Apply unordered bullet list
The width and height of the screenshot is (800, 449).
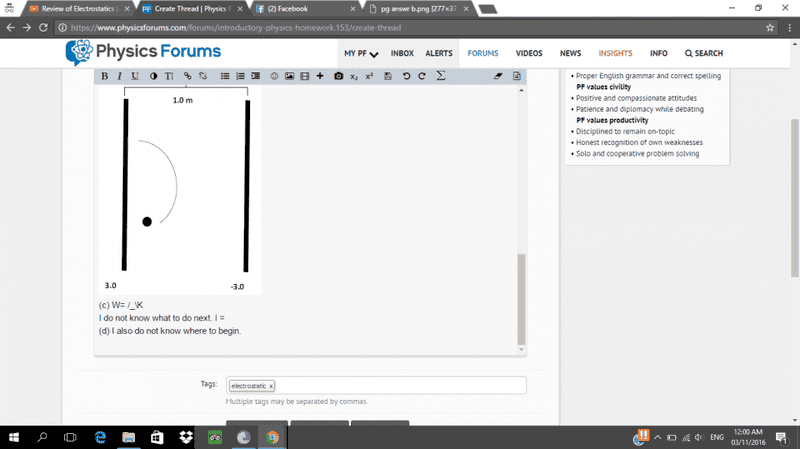click(x=224, y=76)
